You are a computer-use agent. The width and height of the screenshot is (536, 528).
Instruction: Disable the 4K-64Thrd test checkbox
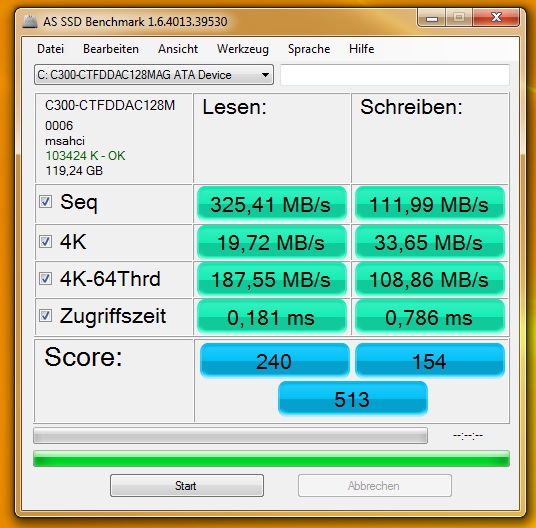45,278
